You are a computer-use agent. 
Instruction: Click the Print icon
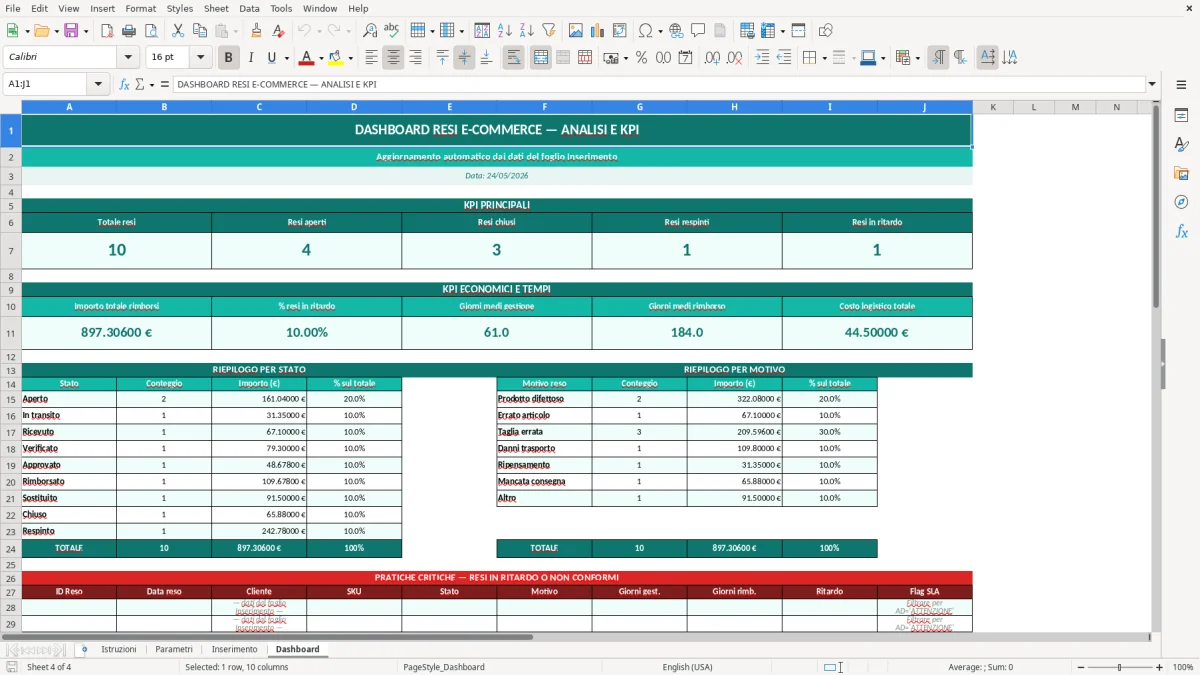[x=129, y=31]
